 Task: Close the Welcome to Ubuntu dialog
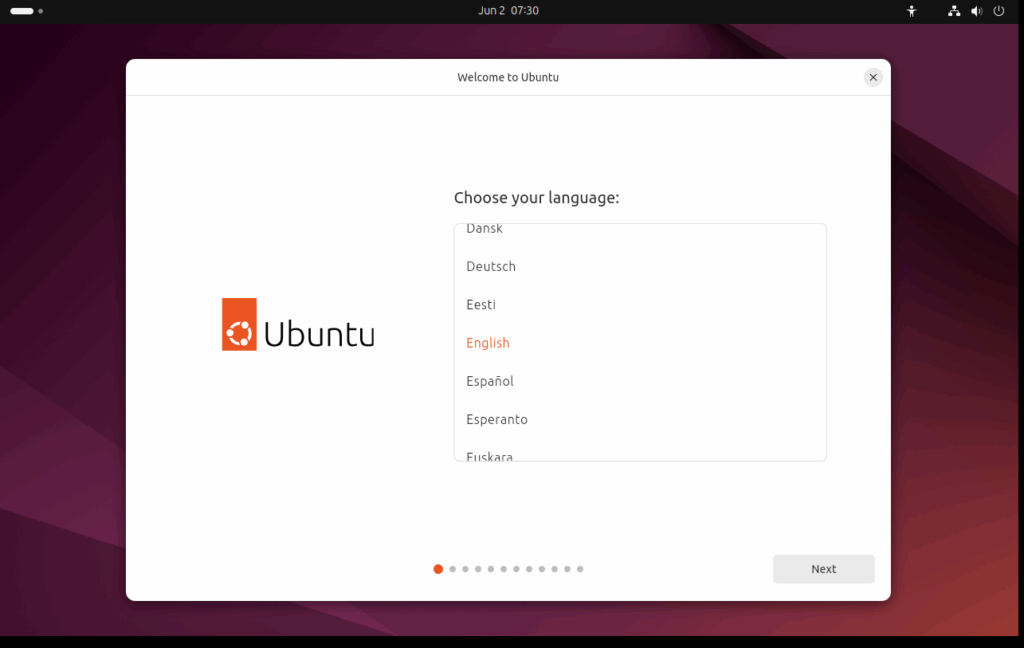pyautogui.click(x=873, y=77)
